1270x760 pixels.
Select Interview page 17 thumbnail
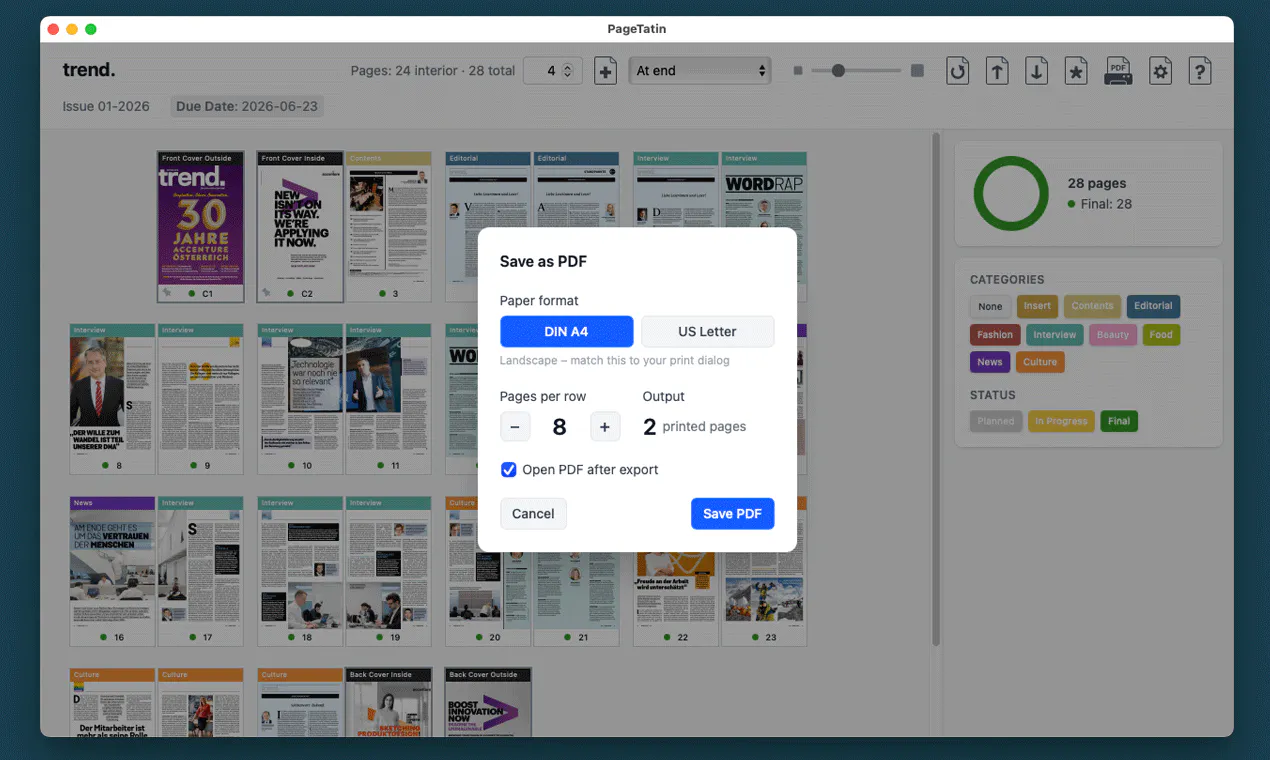[x=200, y=571]
